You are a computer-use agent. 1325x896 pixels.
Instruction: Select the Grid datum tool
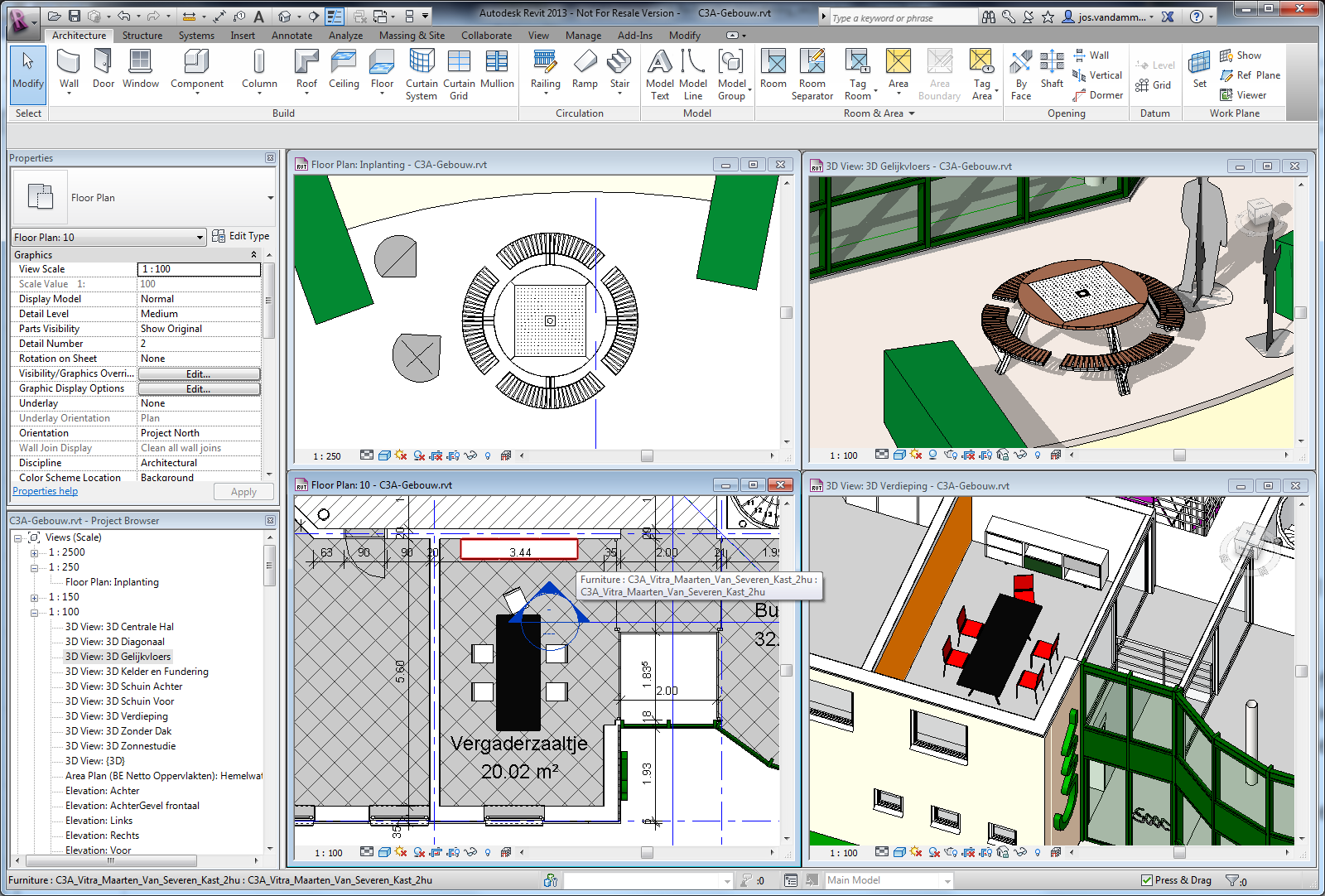click(1154, 85)
